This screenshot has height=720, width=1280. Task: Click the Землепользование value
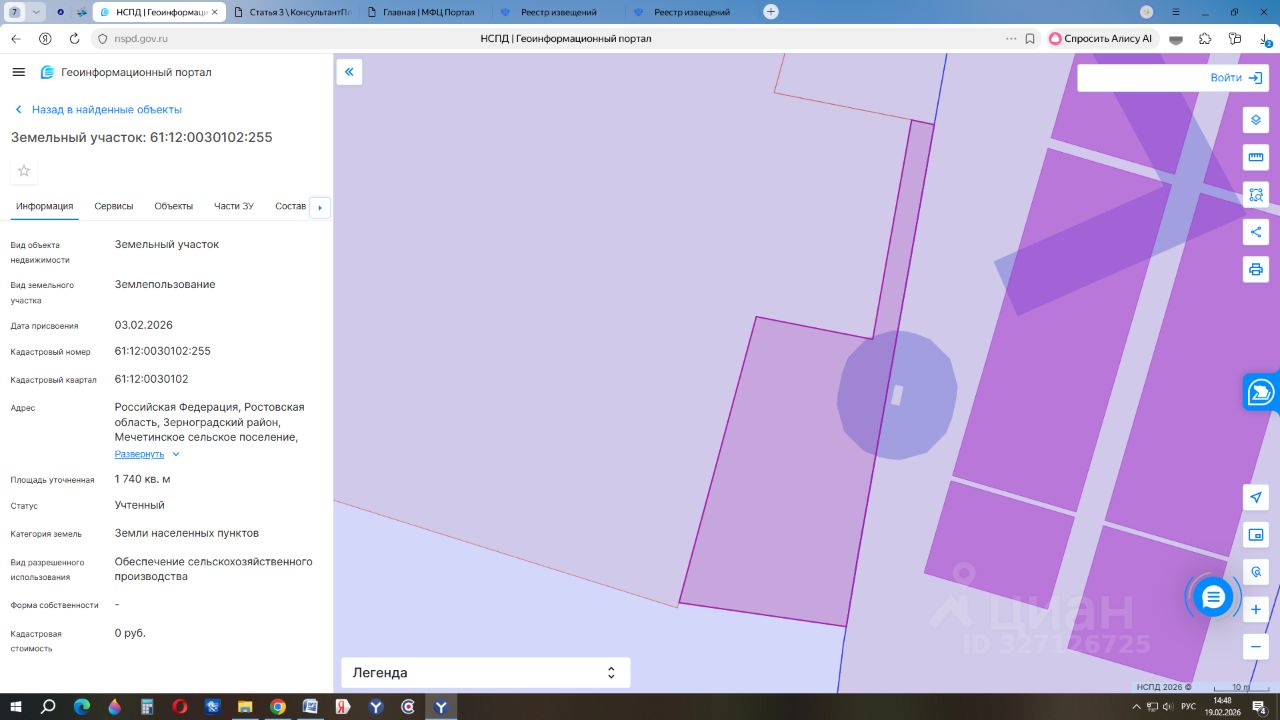pos(164,284)
